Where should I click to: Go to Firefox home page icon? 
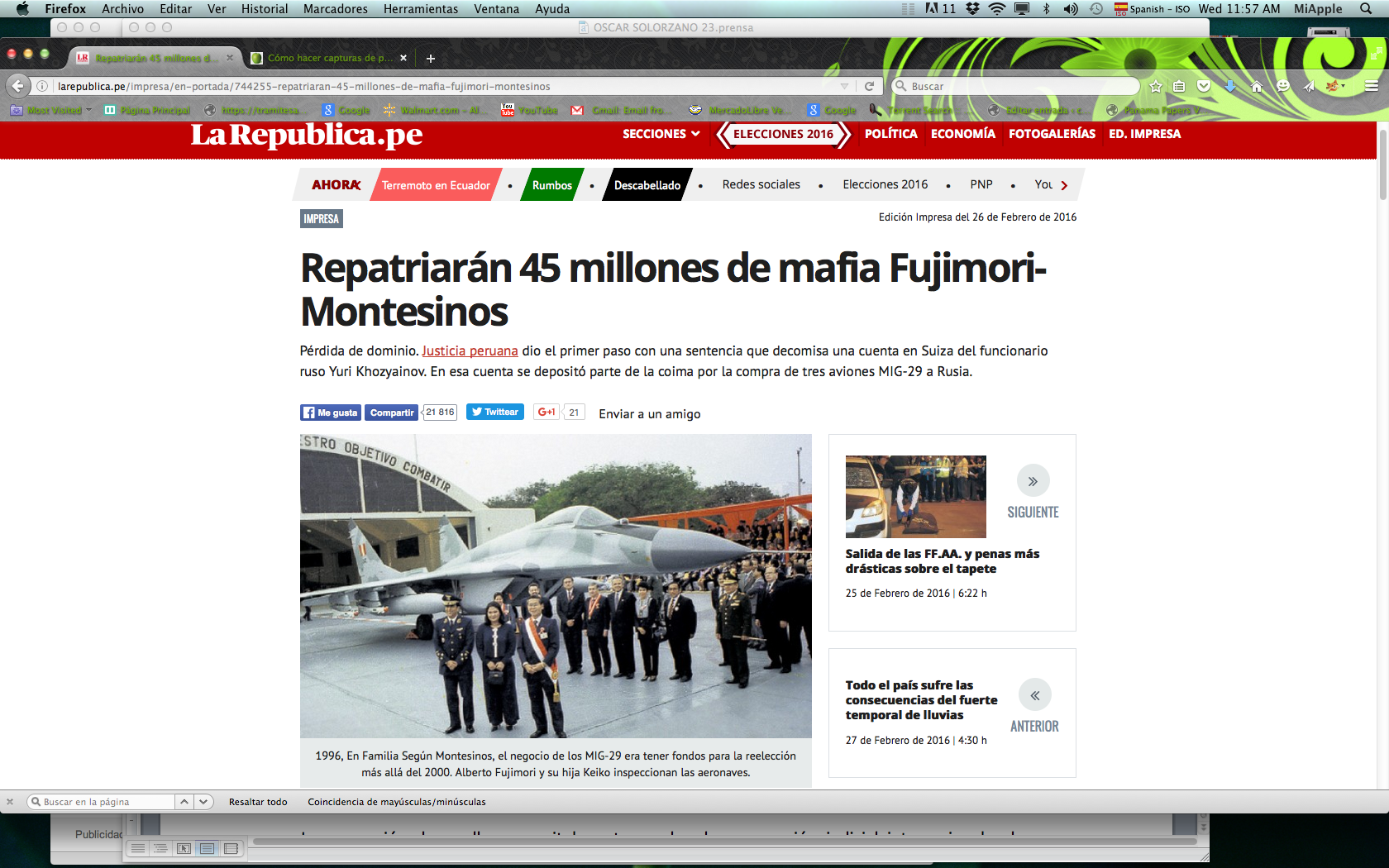(x=1257, y=86)
